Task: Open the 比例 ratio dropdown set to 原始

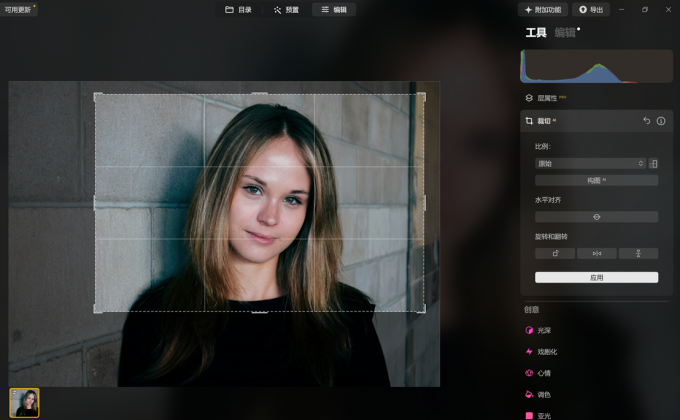Action: pyautogui.click(x=590, y=163)
